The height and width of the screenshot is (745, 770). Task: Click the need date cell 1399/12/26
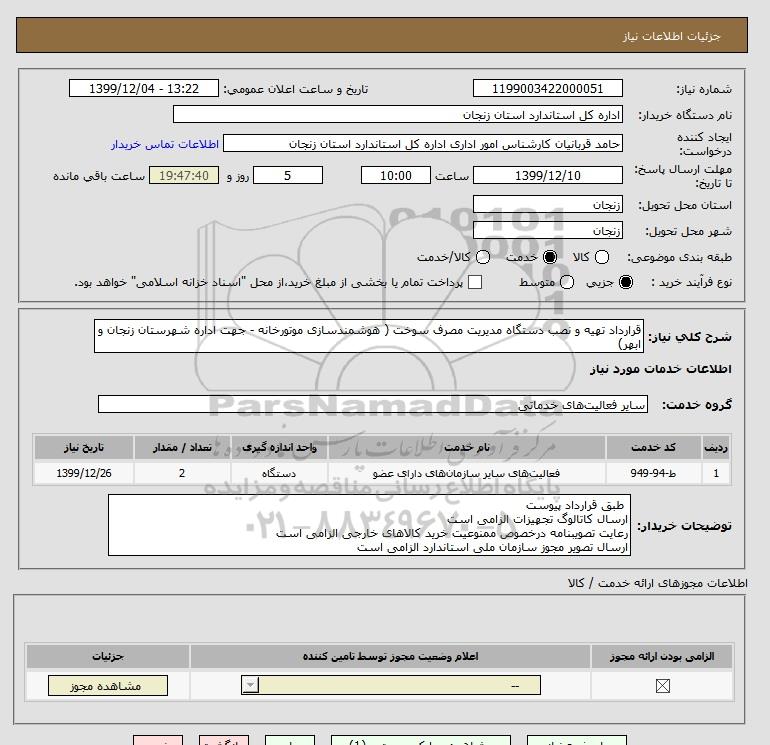pyautogui.click(x=83, y=473)
